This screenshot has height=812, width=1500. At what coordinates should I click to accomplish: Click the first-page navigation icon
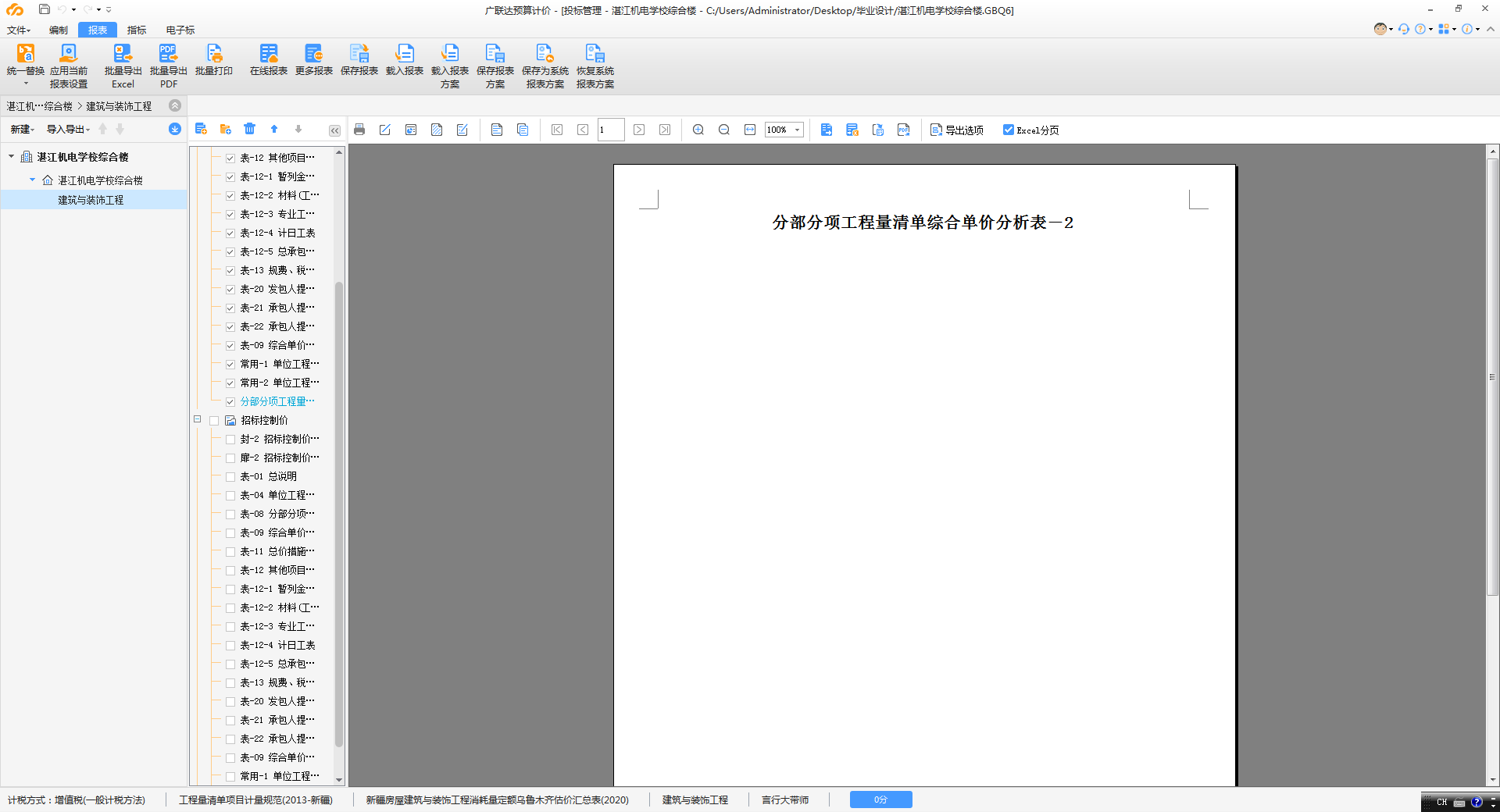pyautogui.click(x=557, y=130)
